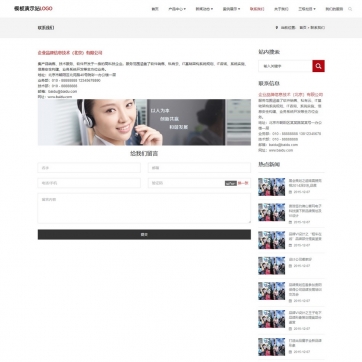Focus the message content textarea

click(144, 208)
